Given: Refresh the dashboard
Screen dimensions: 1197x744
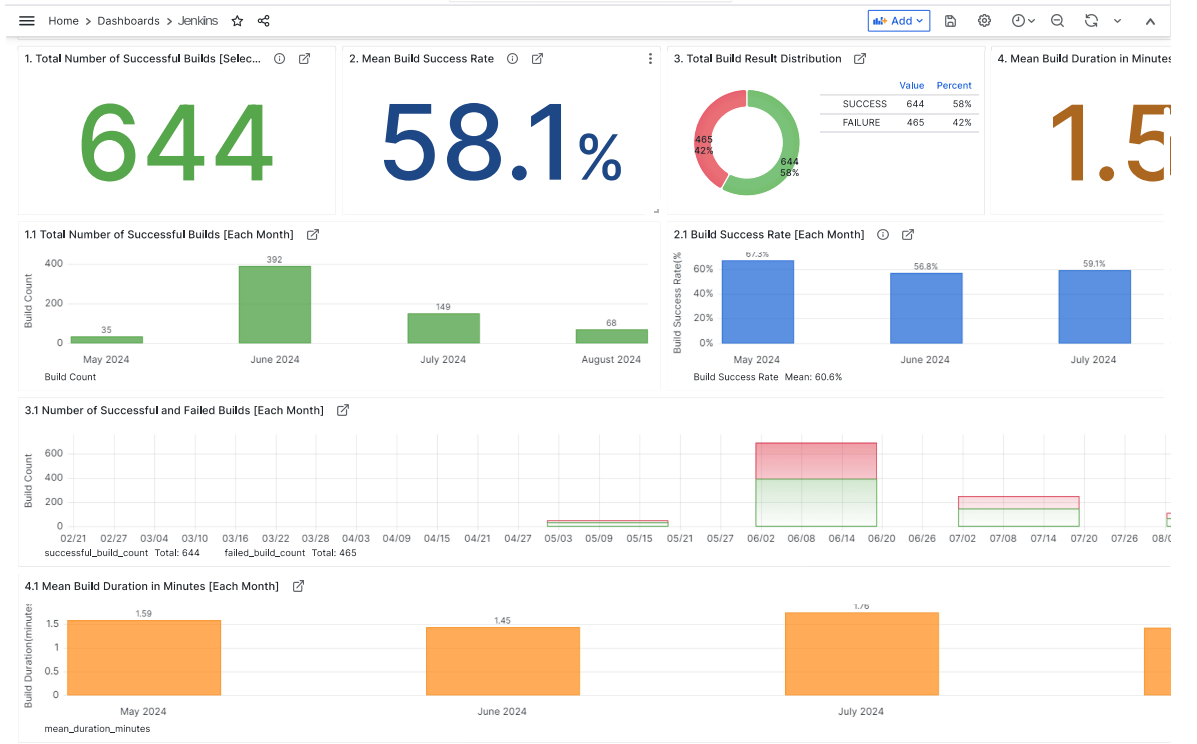Looking at the screenshot, I should (1091, 21).
